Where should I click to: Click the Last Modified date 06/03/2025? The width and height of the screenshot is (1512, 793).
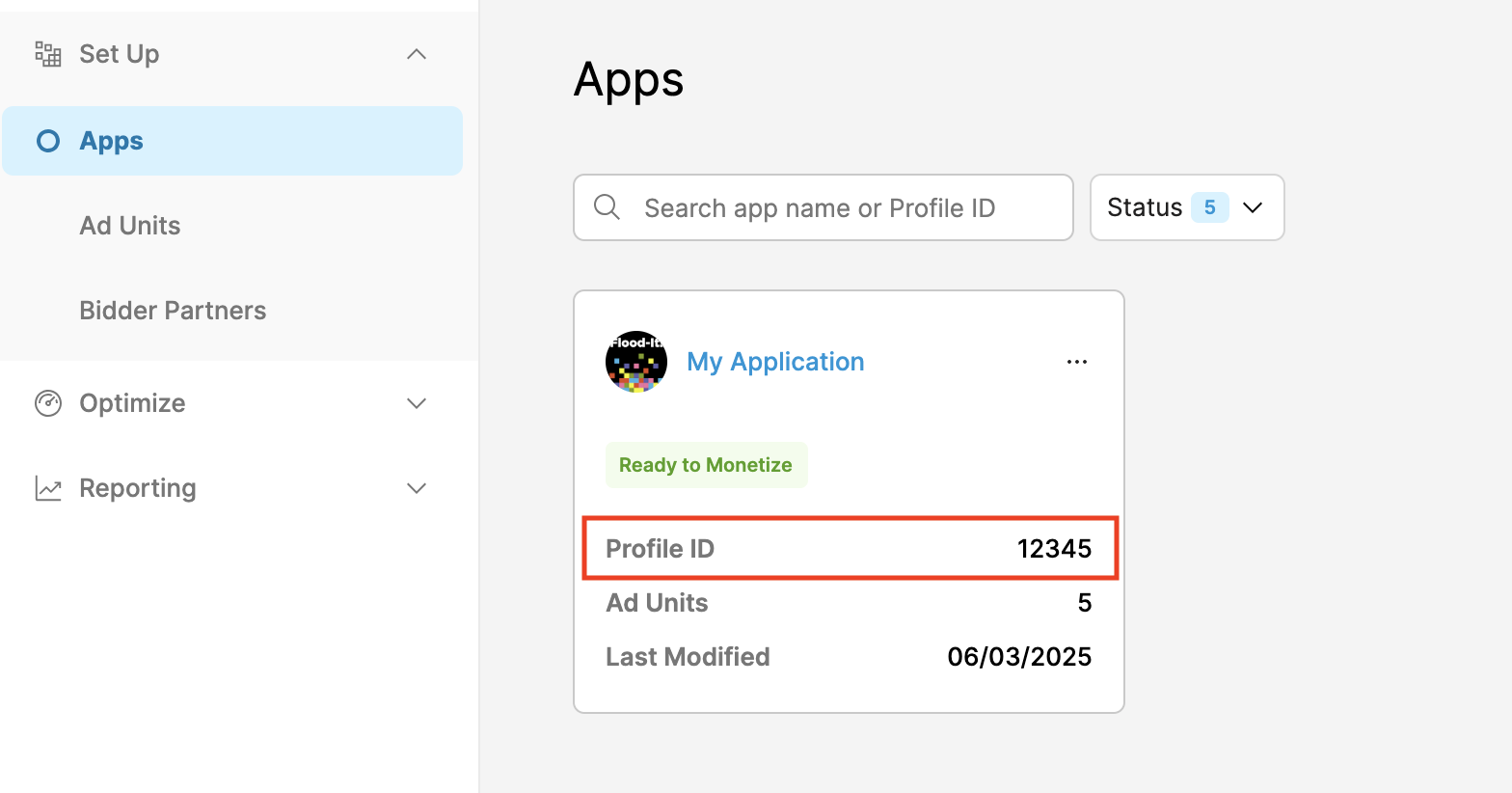pyautogui.click(x=1019, y=657)
